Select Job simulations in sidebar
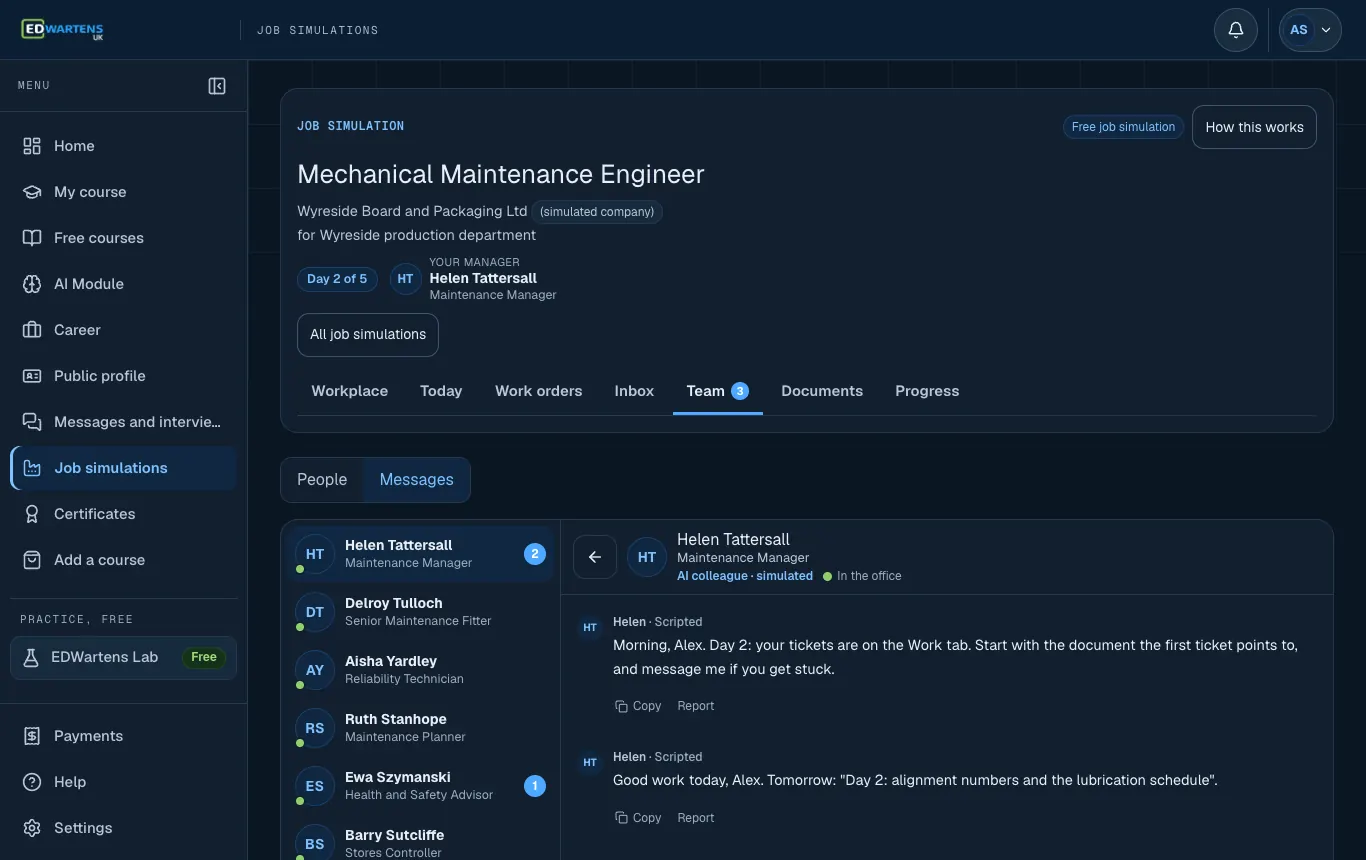The image size is (1366, 860). [x=124, y=468]
